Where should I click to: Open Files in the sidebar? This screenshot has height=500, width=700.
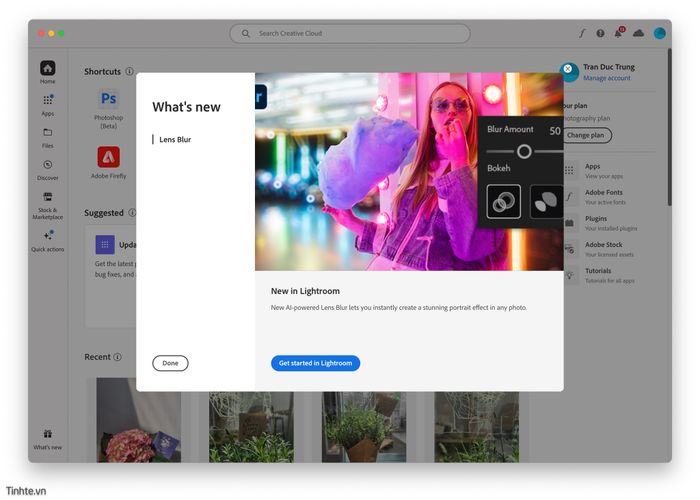(x=48, y=138)
